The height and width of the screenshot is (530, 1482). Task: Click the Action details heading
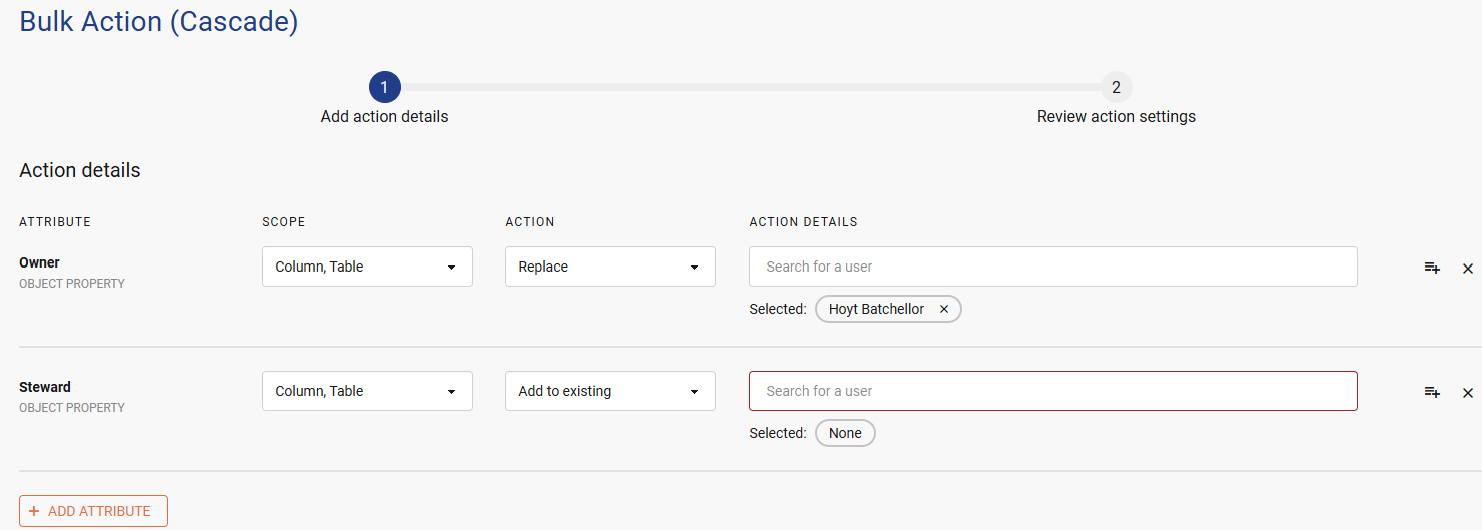pos(80,170)
